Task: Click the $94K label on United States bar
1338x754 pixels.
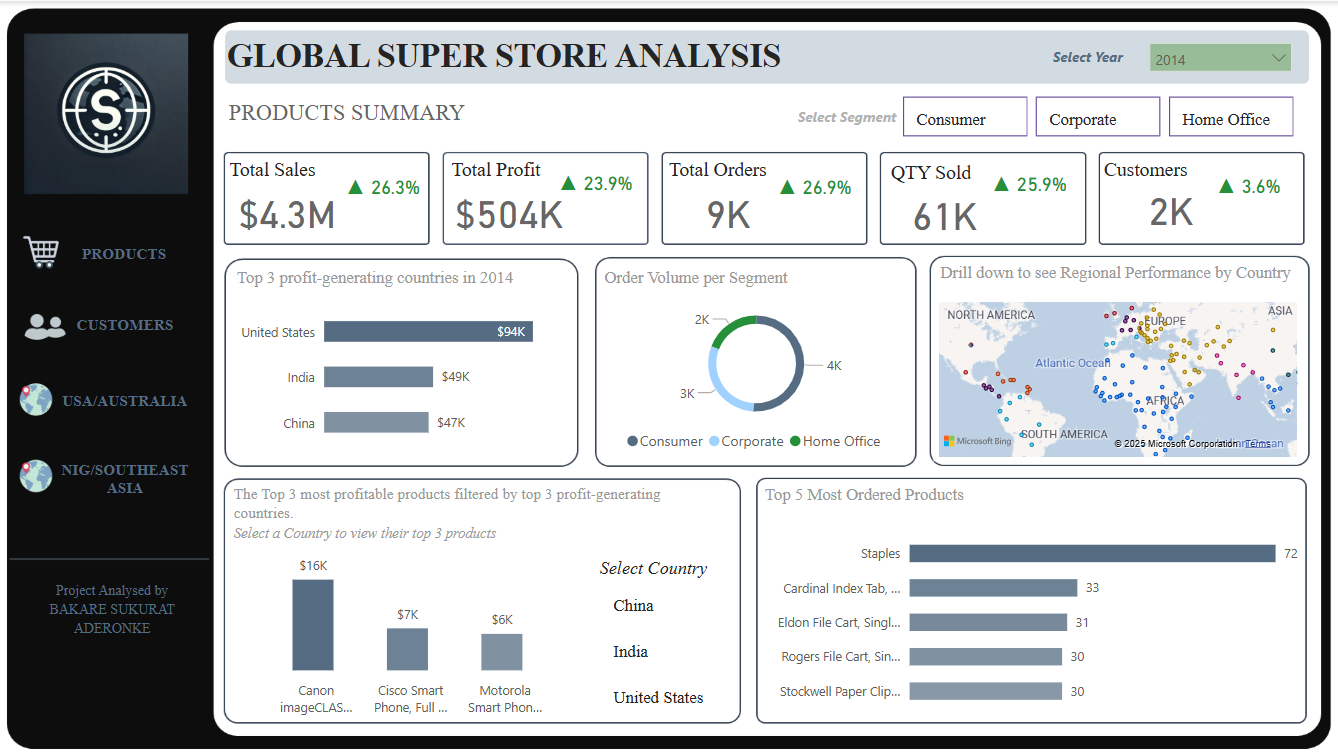Action: pos(511,332)
